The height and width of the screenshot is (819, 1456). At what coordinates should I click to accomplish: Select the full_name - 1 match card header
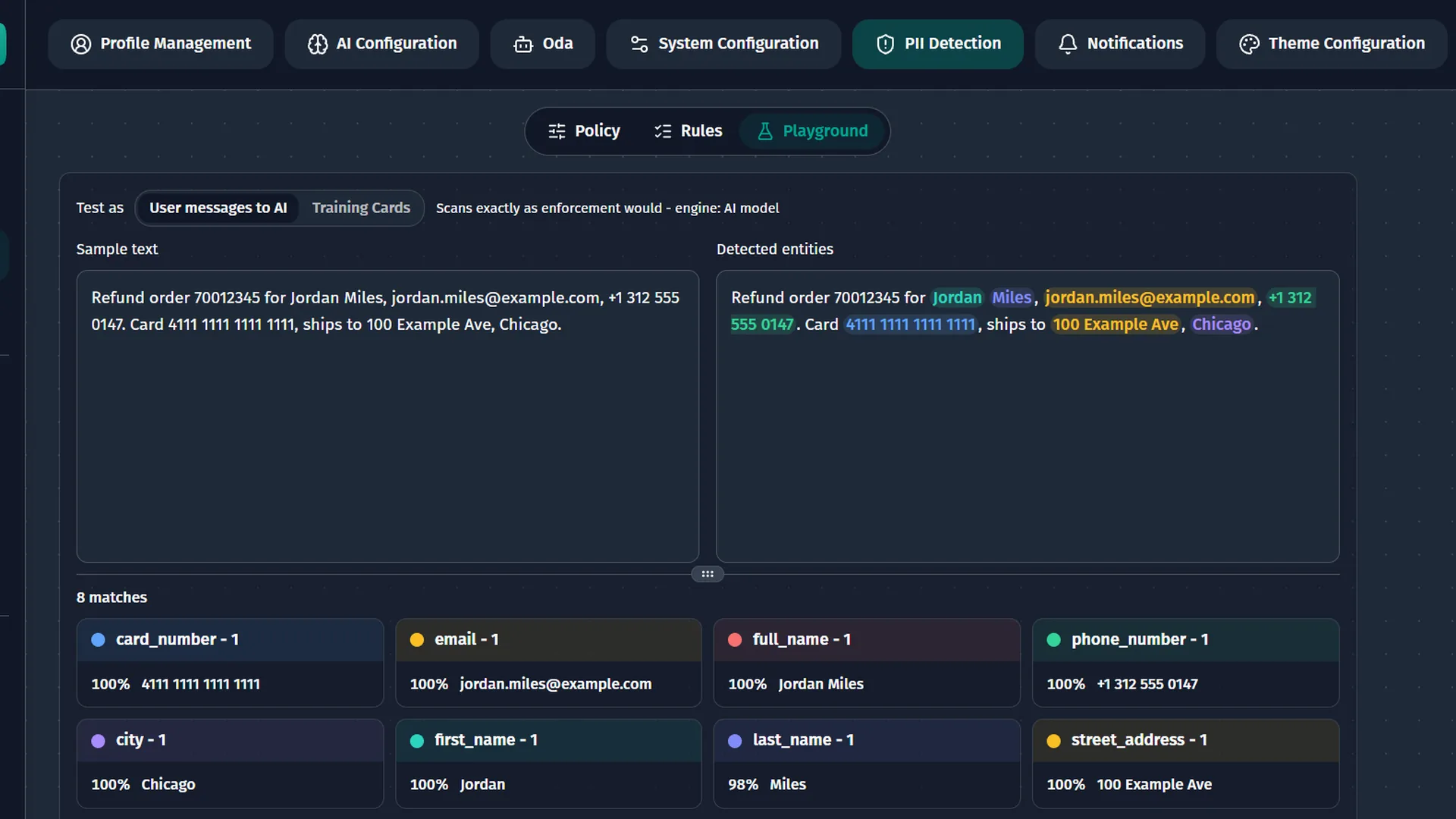[867, 640]
